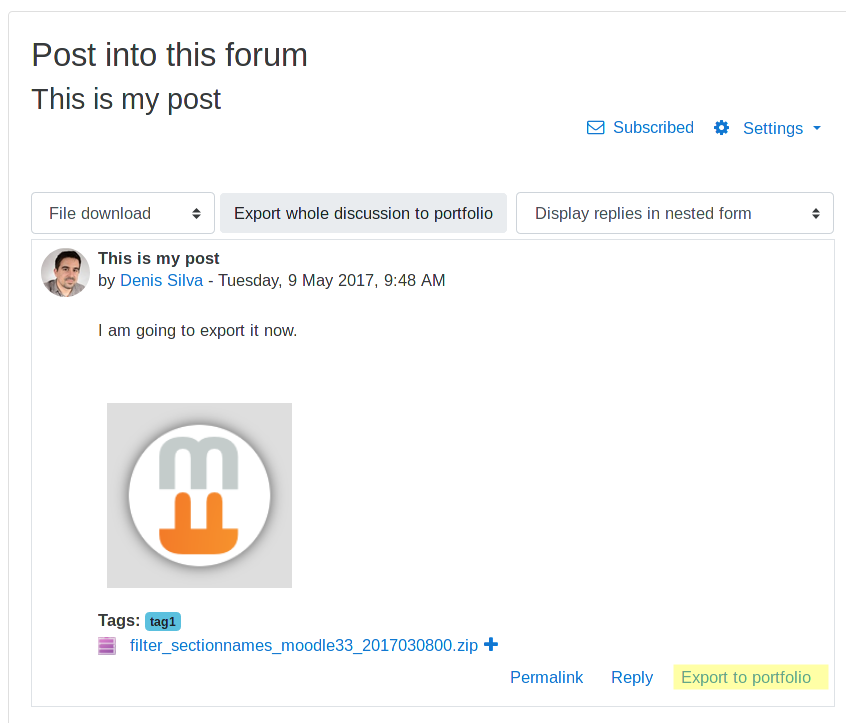Toggle the Subscribed link
Image resolution: width=846 pixels, height=723 pixels.
click(653, 128)
